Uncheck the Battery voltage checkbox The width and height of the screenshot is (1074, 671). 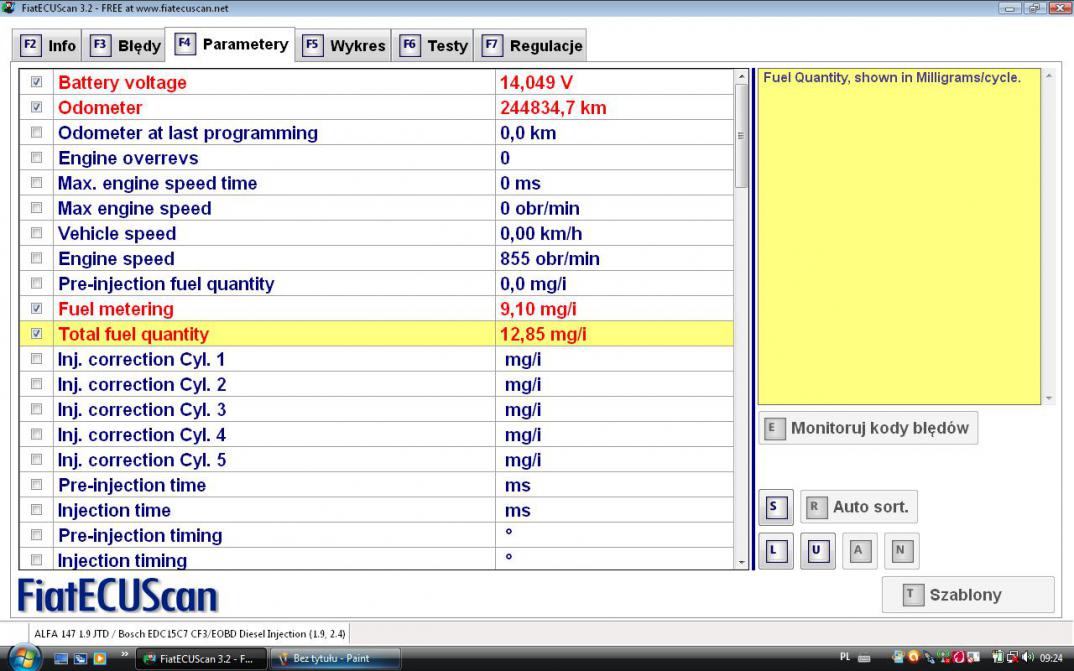tap(37, 83)
